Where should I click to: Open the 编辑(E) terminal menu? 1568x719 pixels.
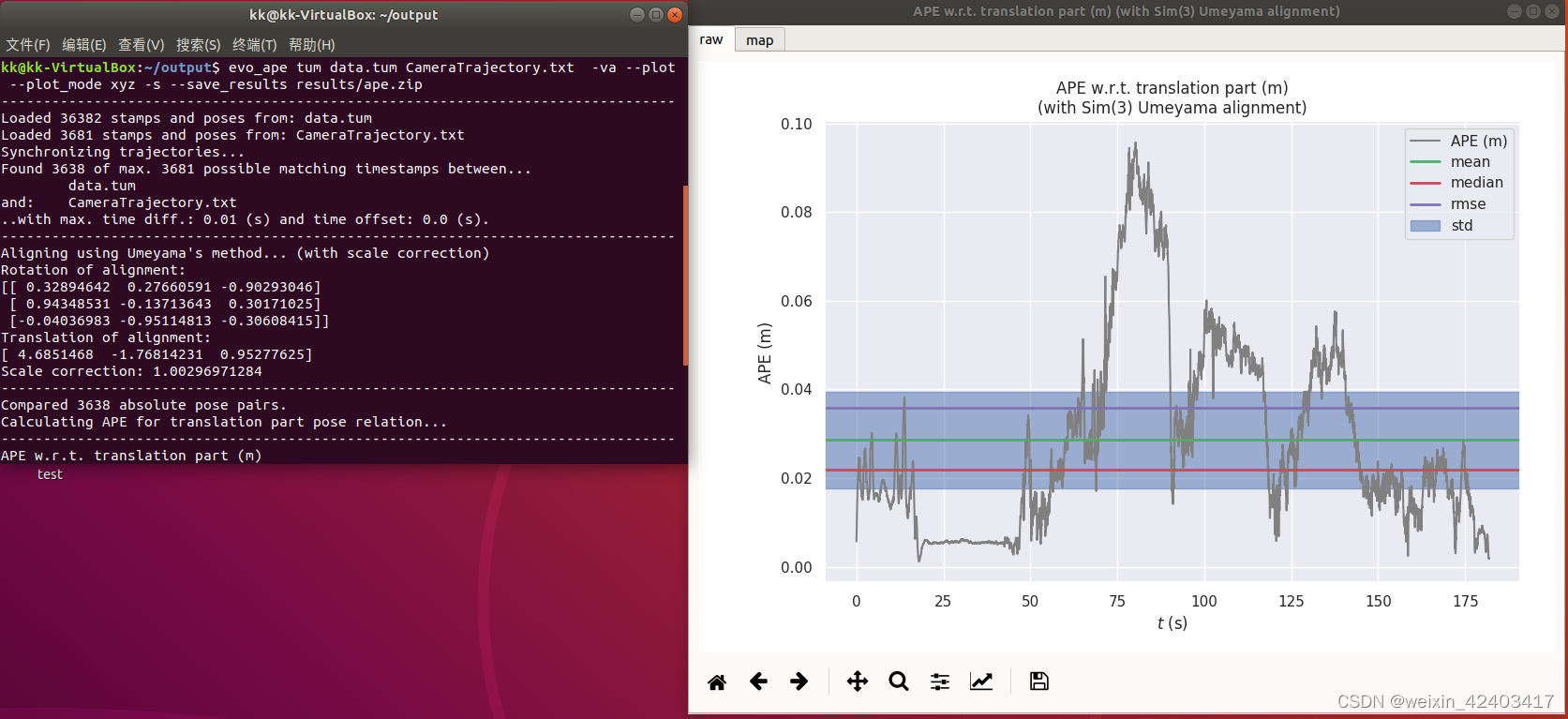[x=84, y=45]
